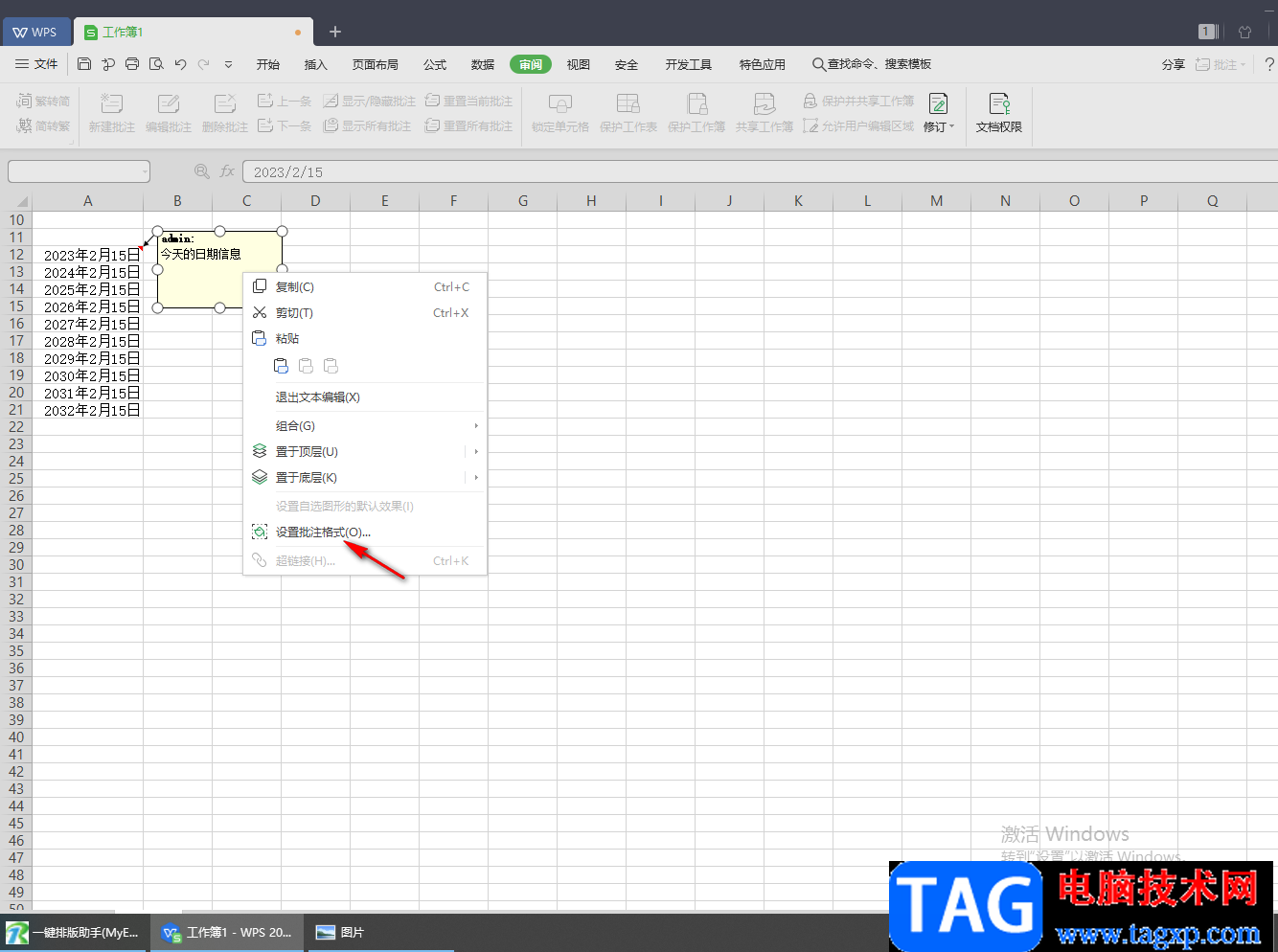Image resolution: width=1278 pixels, height=952 pixels.
Task: Select column header E
Action: pos(385,201)
